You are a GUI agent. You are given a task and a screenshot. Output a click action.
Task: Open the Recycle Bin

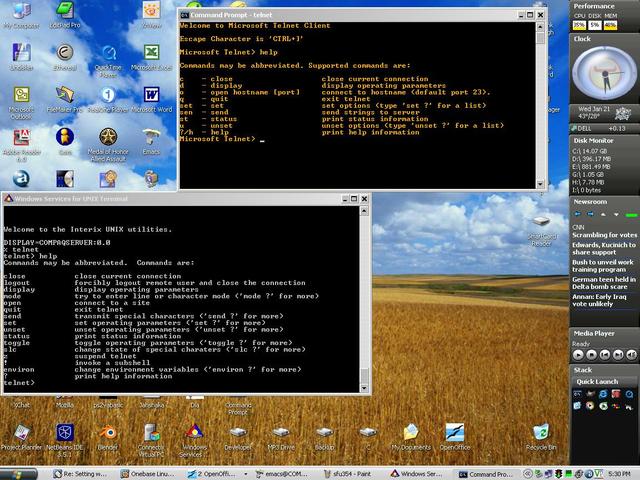(x=541, y=437)
